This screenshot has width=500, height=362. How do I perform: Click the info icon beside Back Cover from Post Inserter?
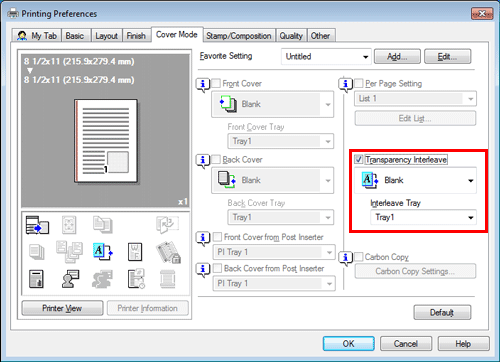pos(203,270)
